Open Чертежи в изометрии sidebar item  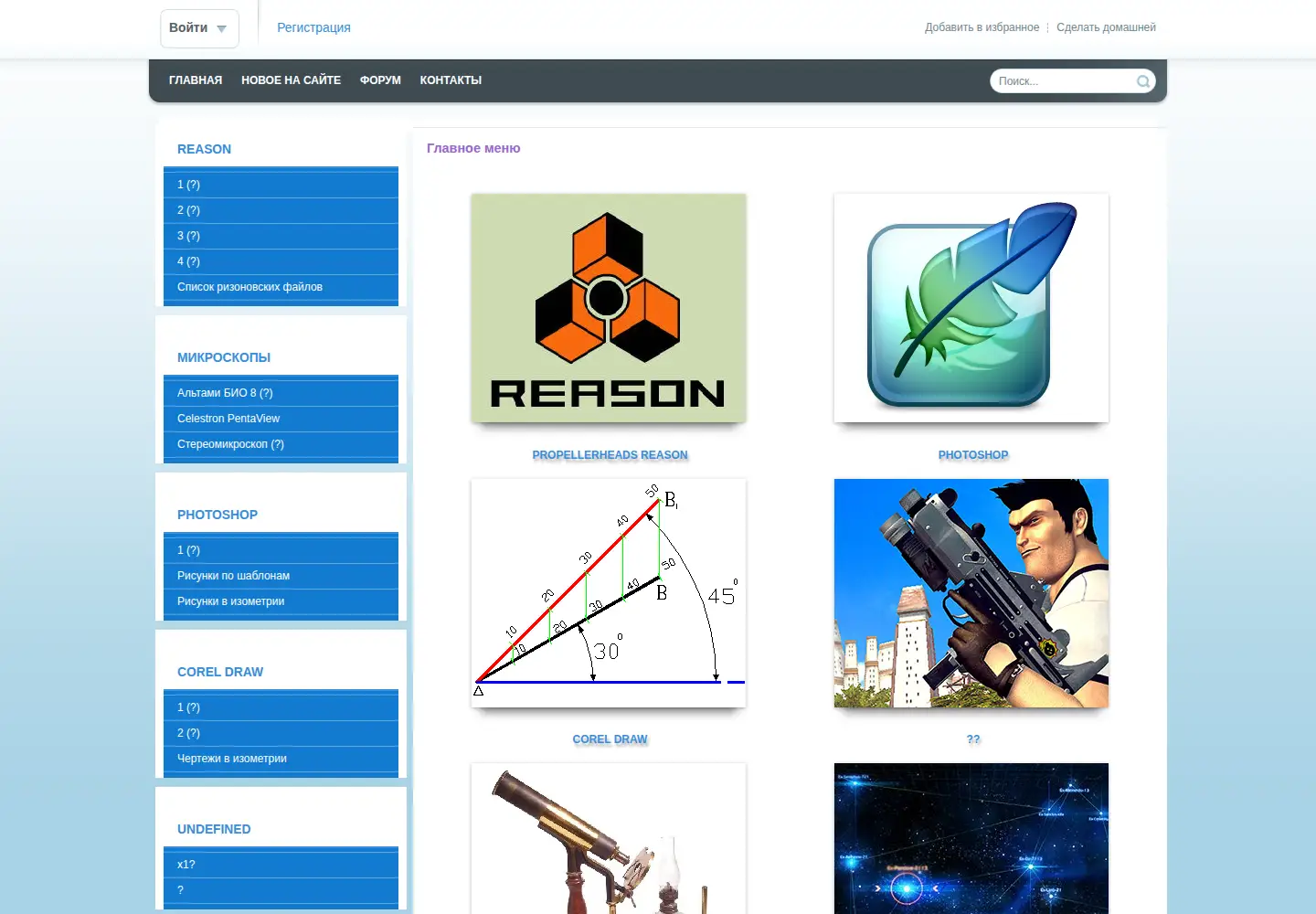click(281, 759)
